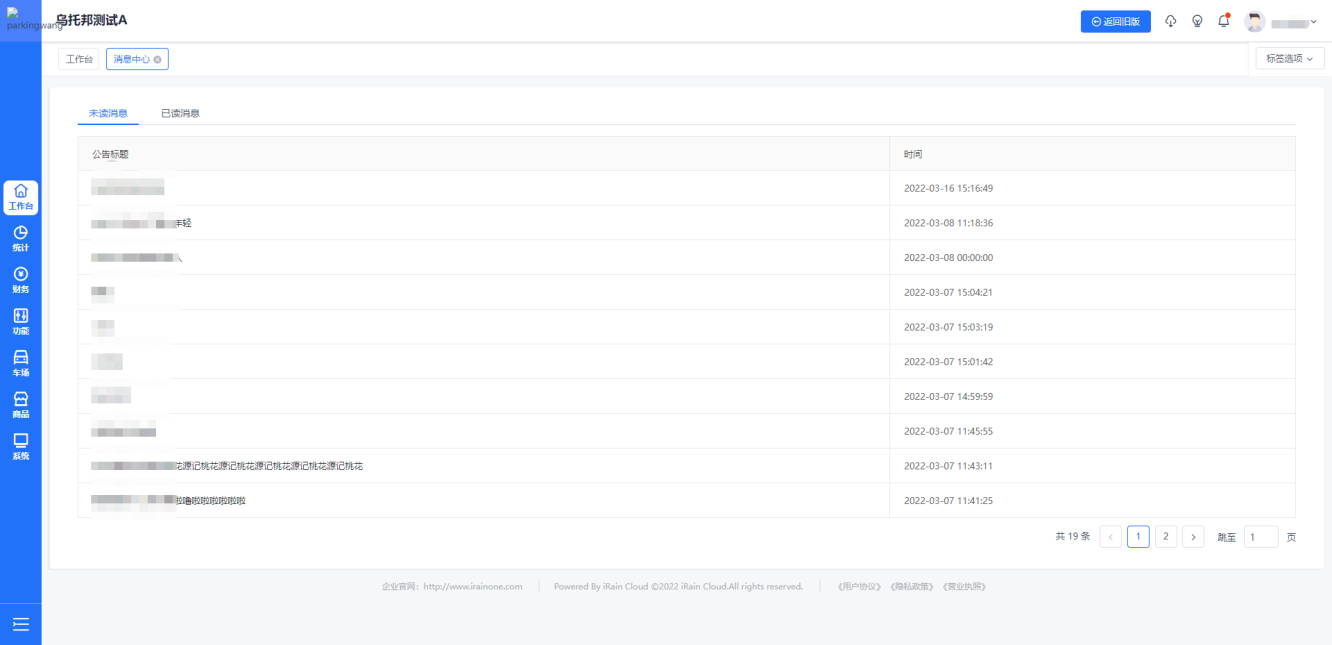1332x645 pixels.
Task: Click the message title ending in 啦啦啦啦
Action: click(168, 500)
